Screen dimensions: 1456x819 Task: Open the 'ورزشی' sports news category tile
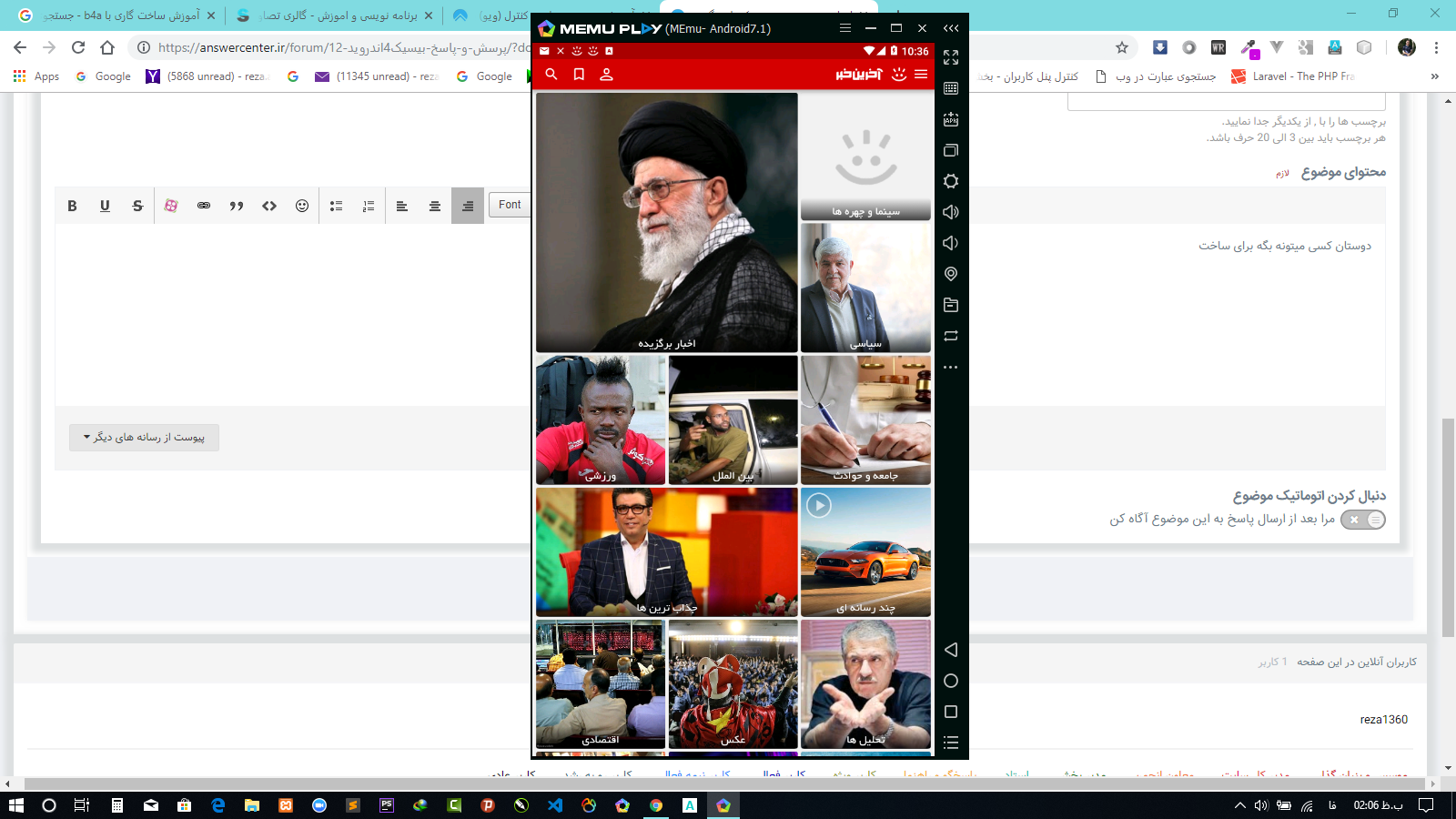(x=601, y=420)
